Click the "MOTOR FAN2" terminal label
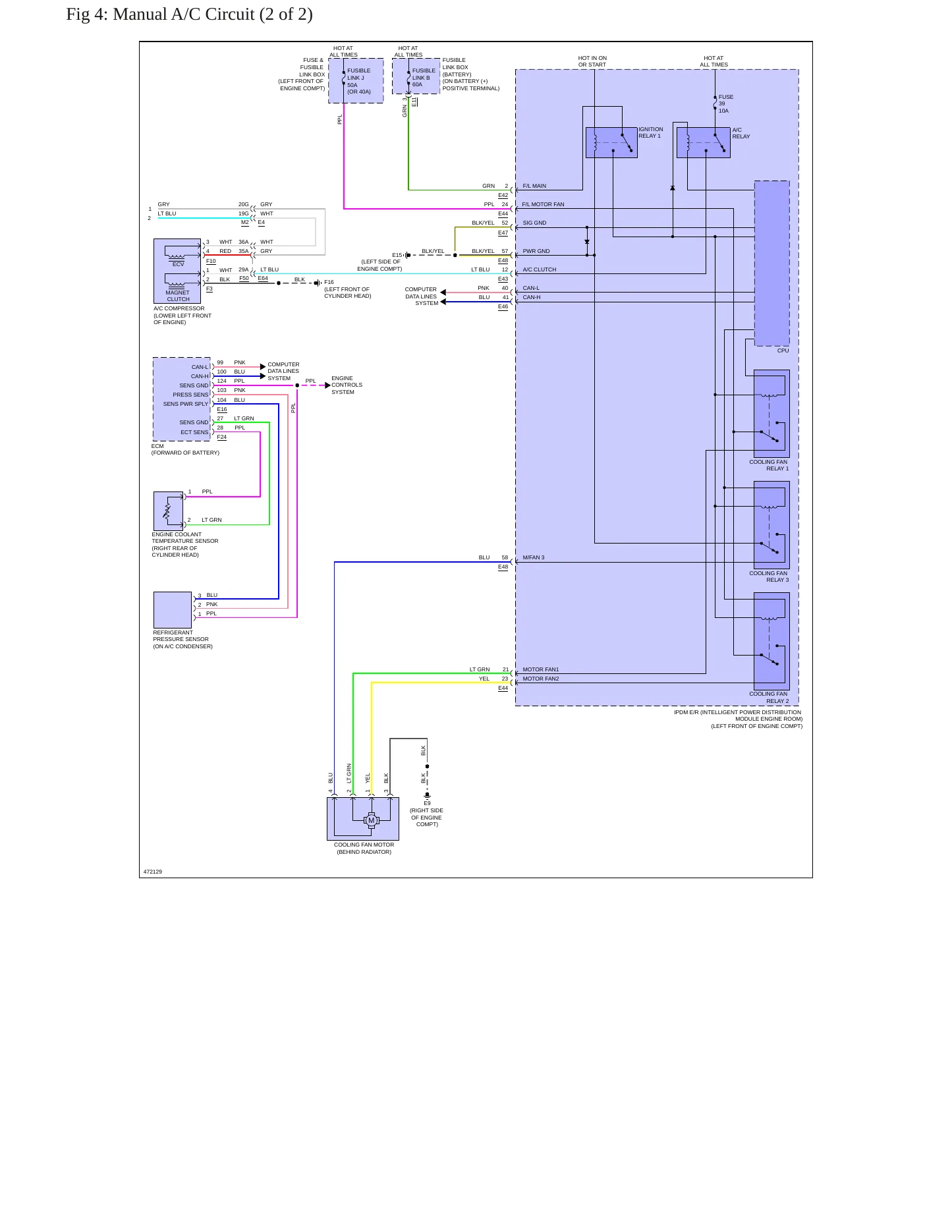952x1232 pixels. pyautogui.click(x=541, y=679)
